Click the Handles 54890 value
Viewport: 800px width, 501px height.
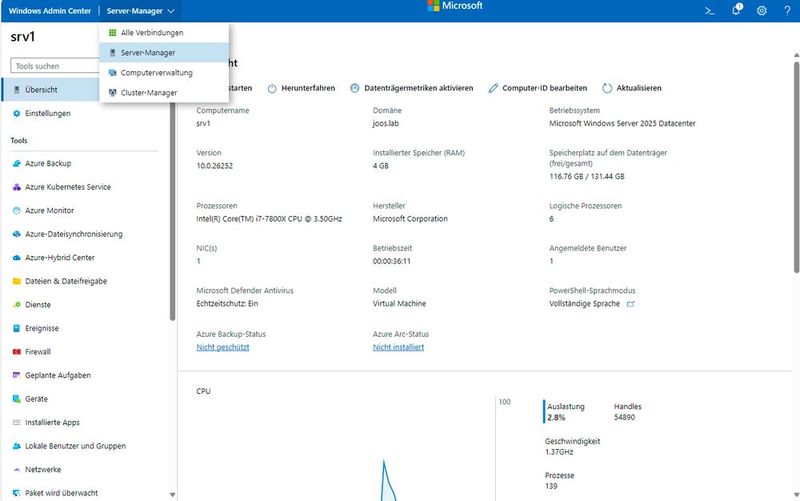click(624, 417)
